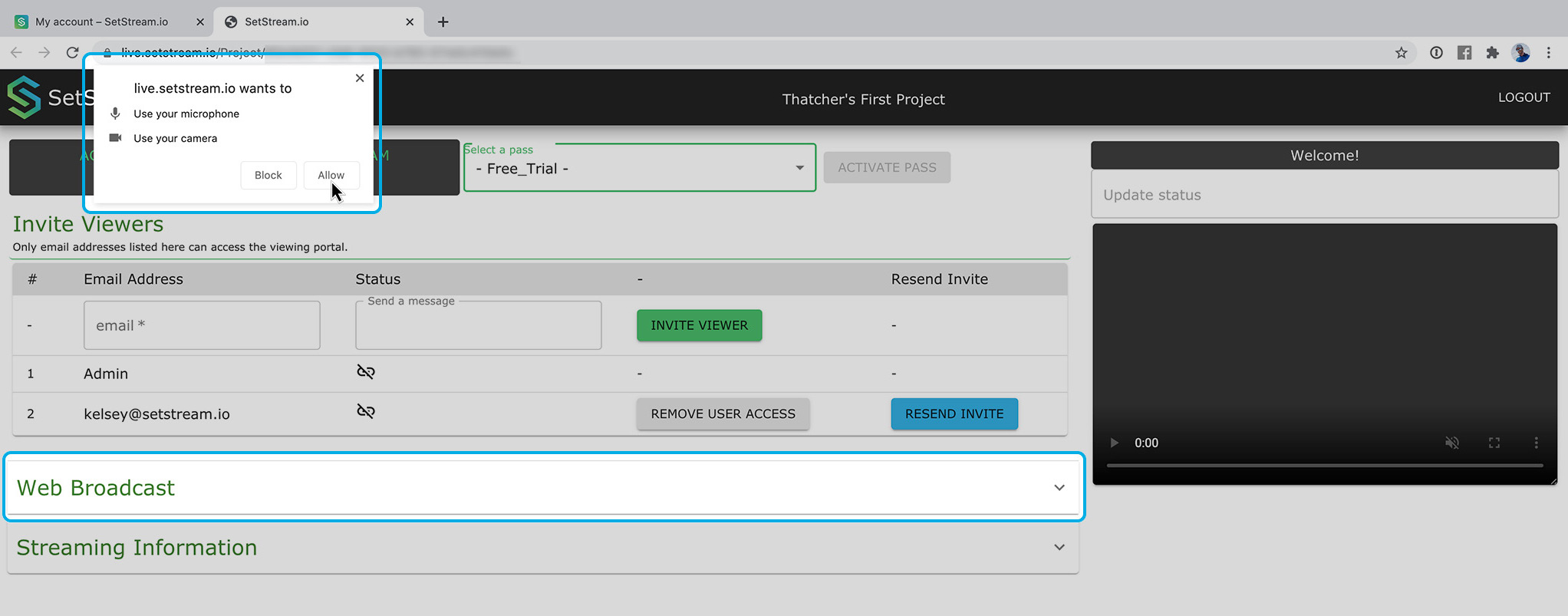
Task: Remove user access for kelsey@setstream.io
Action: (x=723, y=413)
